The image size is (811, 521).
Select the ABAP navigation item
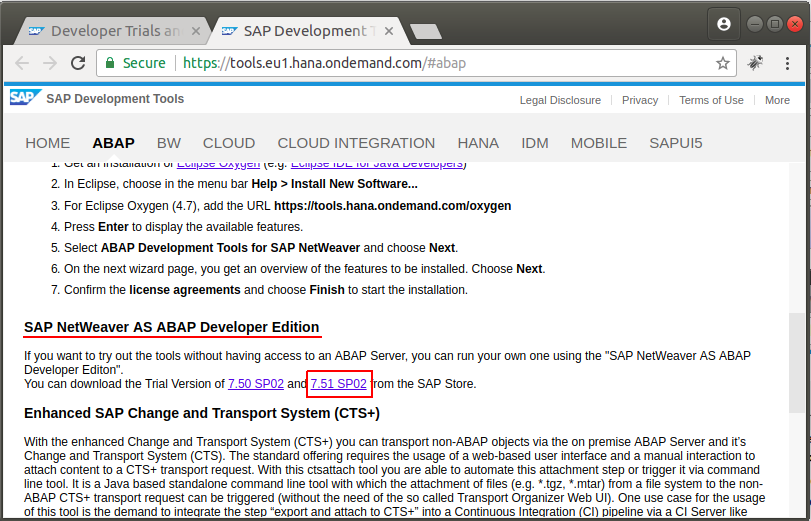[x=113, y=143]
